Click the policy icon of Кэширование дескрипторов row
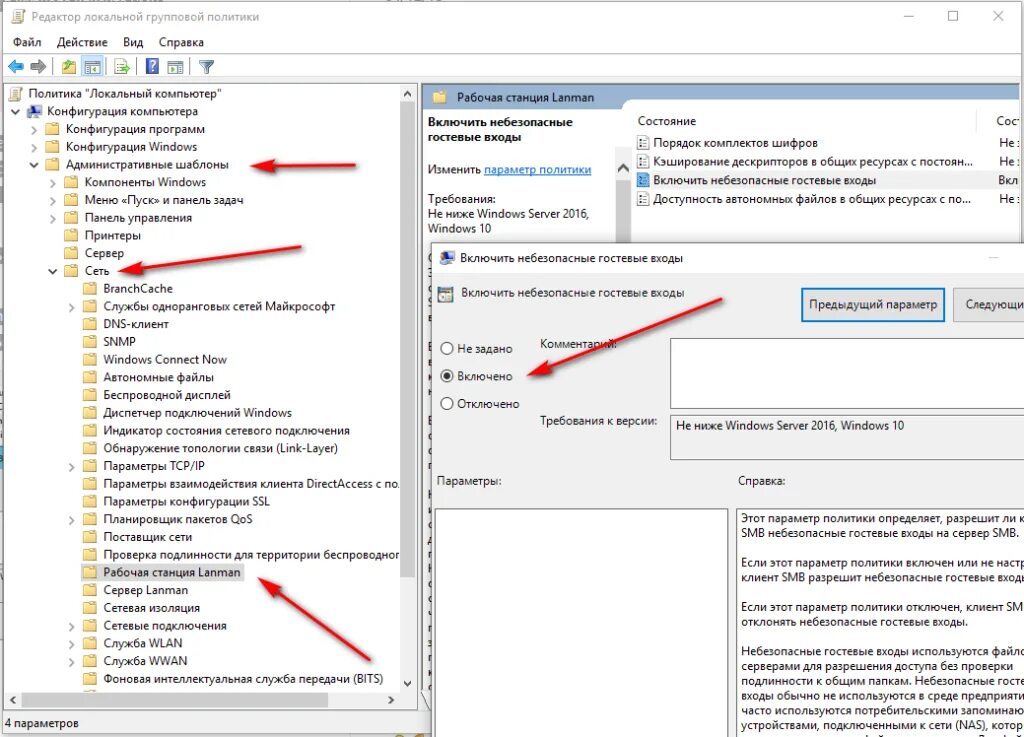Screen dimensions: 1024x737 pos(643,161)
